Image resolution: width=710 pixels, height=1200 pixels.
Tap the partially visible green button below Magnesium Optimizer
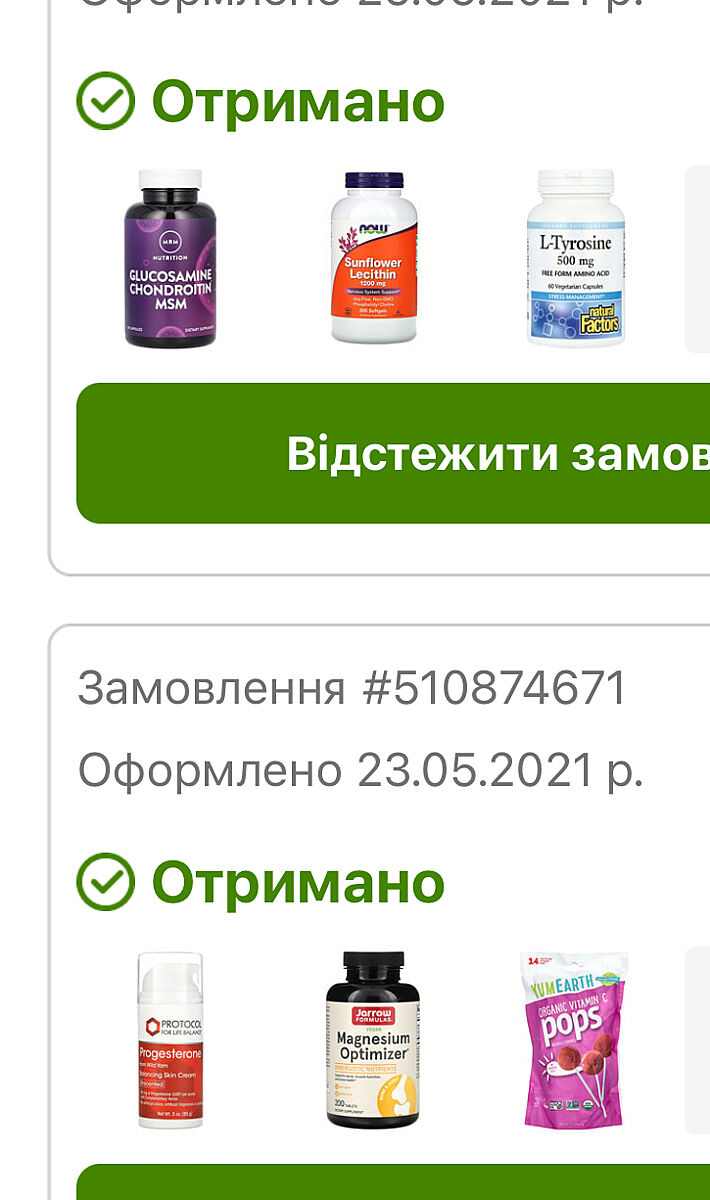(x=393, y=1182)
